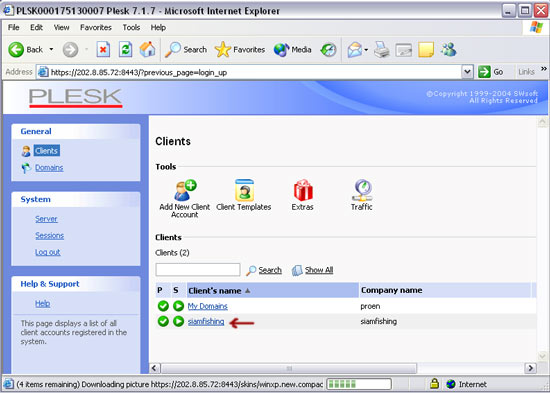Open the View menu
The image size is (550, 393).
point(61,27)
